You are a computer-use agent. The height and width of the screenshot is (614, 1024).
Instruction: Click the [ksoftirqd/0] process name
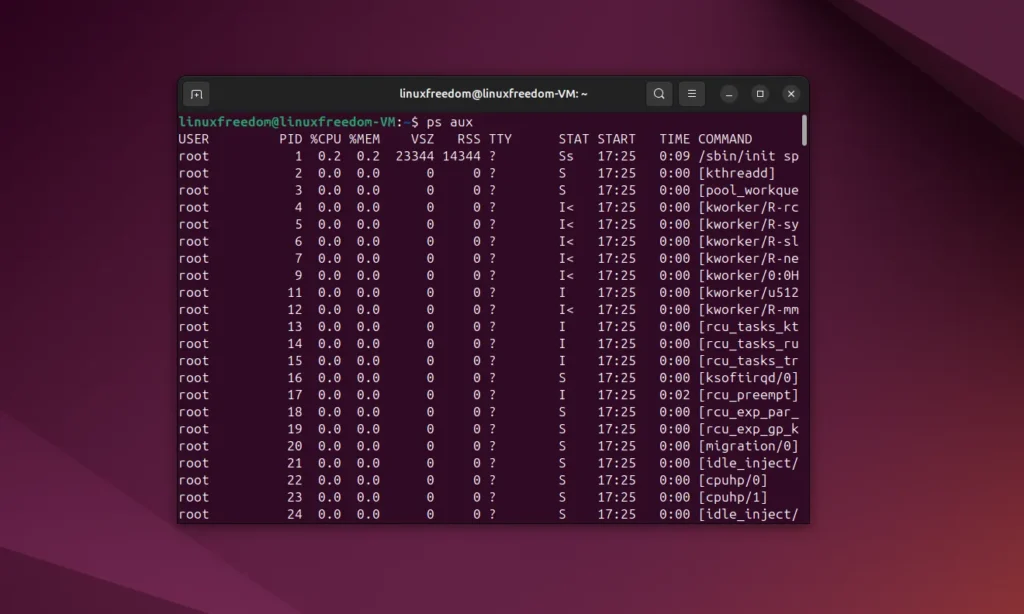748,378
